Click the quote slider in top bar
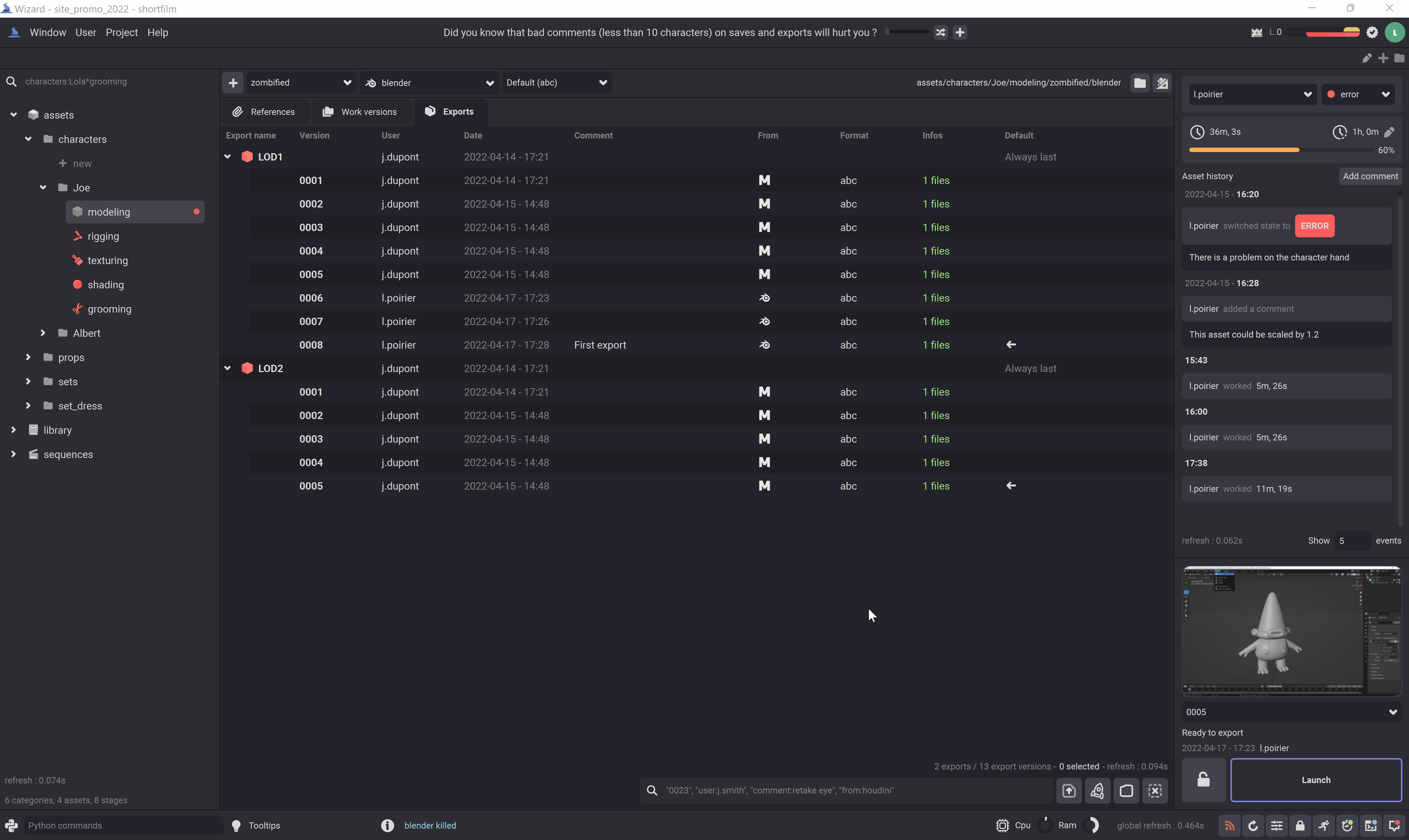This screenshot has height=840, width=1409. tap(907, 32)
